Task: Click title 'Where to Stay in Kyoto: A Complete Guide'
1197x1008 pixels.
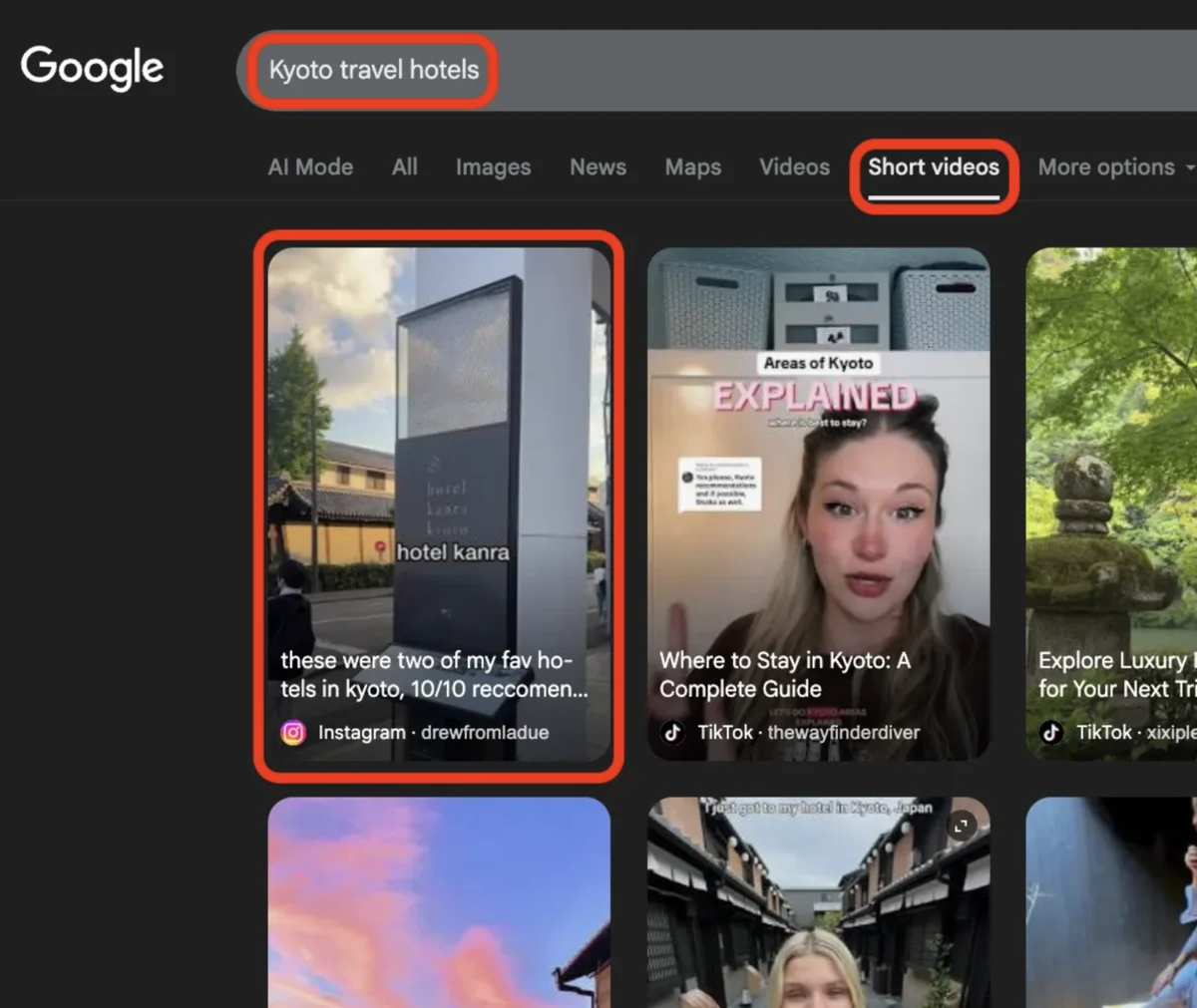Action: click(x=785, y=674)
